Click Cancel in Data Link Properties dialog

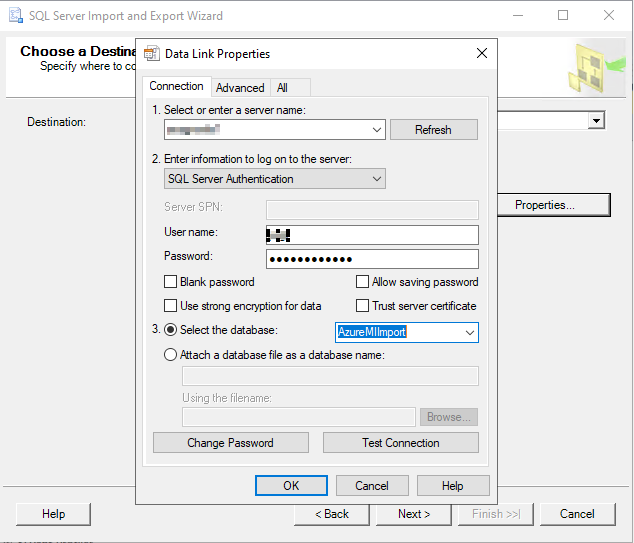point(372,486)
